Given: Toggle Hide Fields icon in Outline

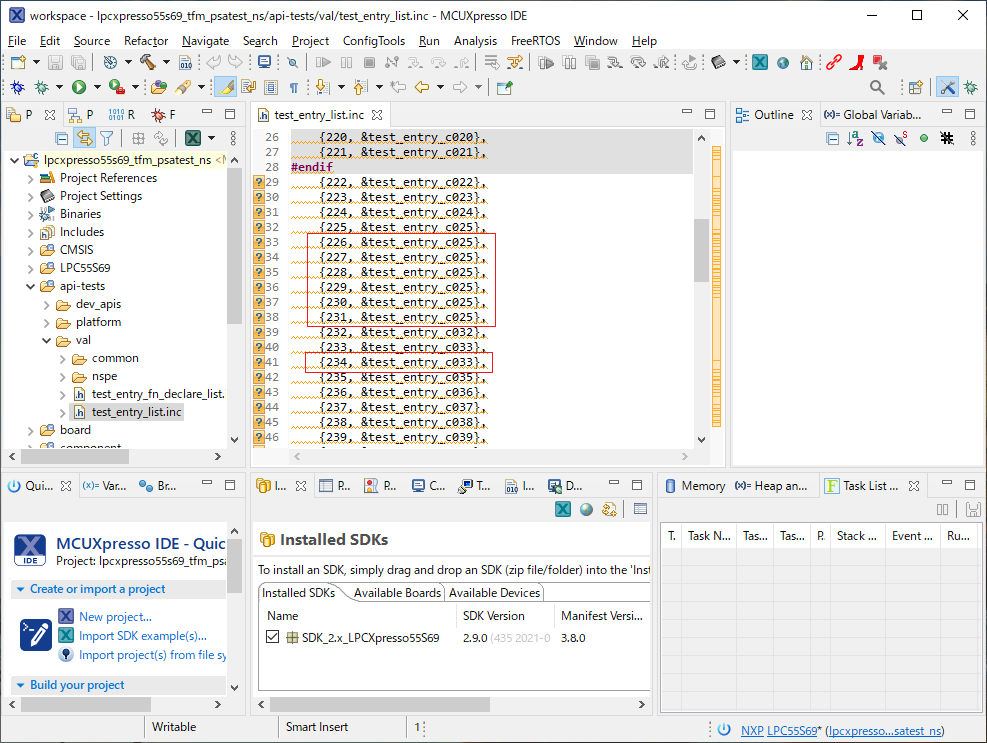Looking at the screenshot, I should click(878, 138).
